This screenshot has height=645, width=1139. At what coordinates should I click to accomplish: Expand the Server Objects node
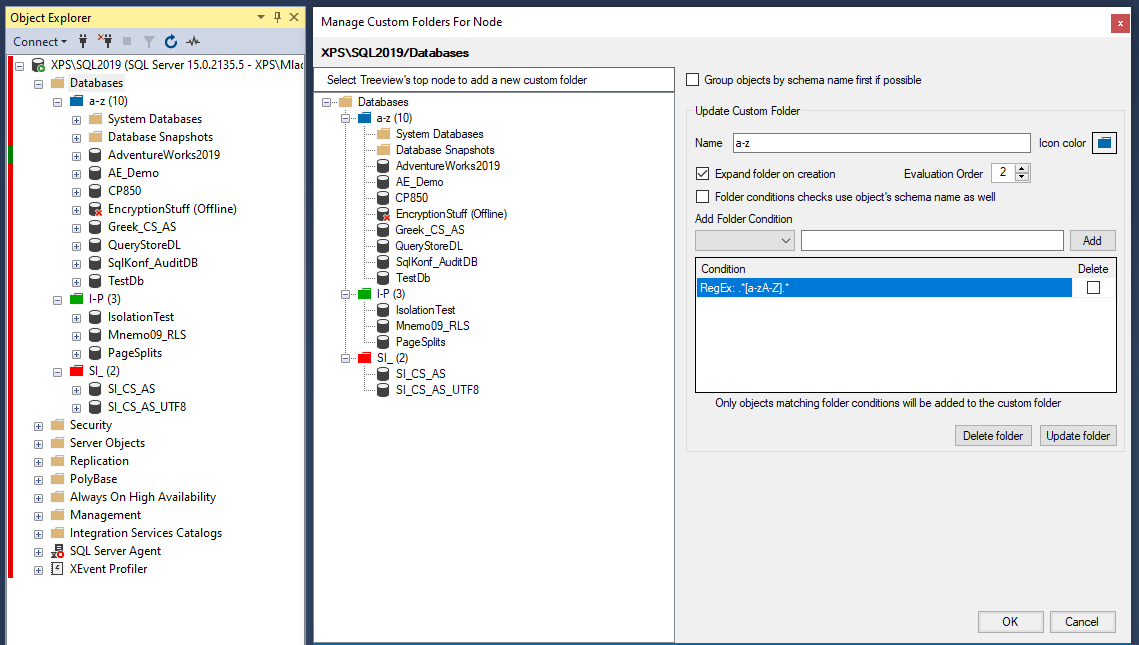38,444
